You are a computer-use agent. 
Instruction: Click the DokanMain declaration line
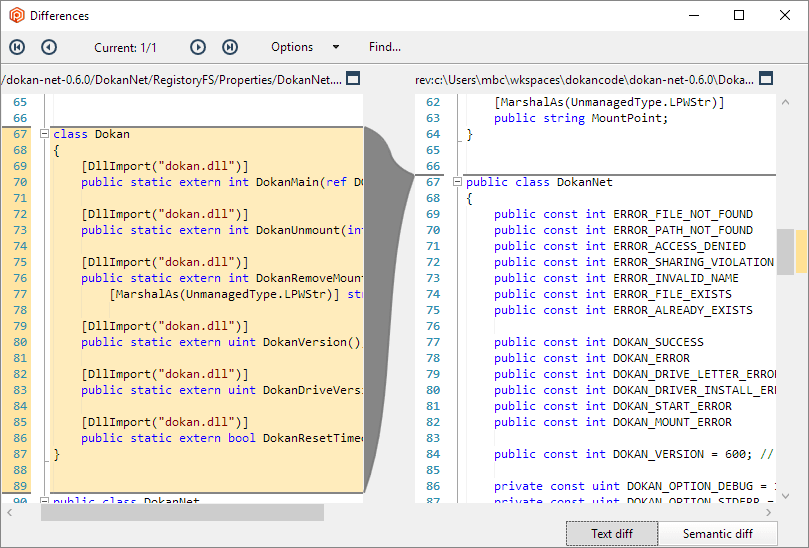pyautogui.click(x=222, y=182)
